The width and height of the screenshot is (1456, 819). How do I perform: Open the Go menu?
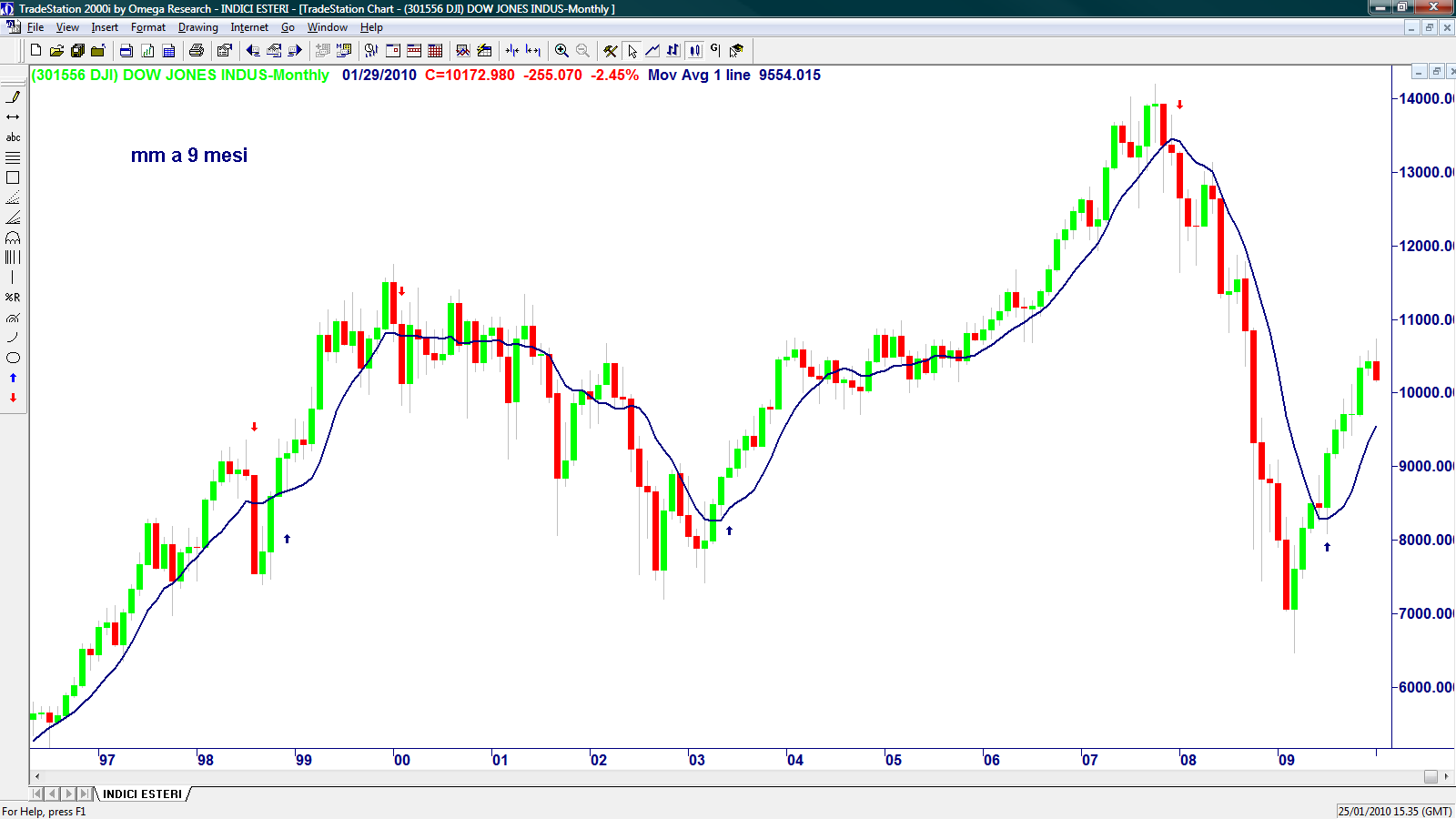click(288, 27)
